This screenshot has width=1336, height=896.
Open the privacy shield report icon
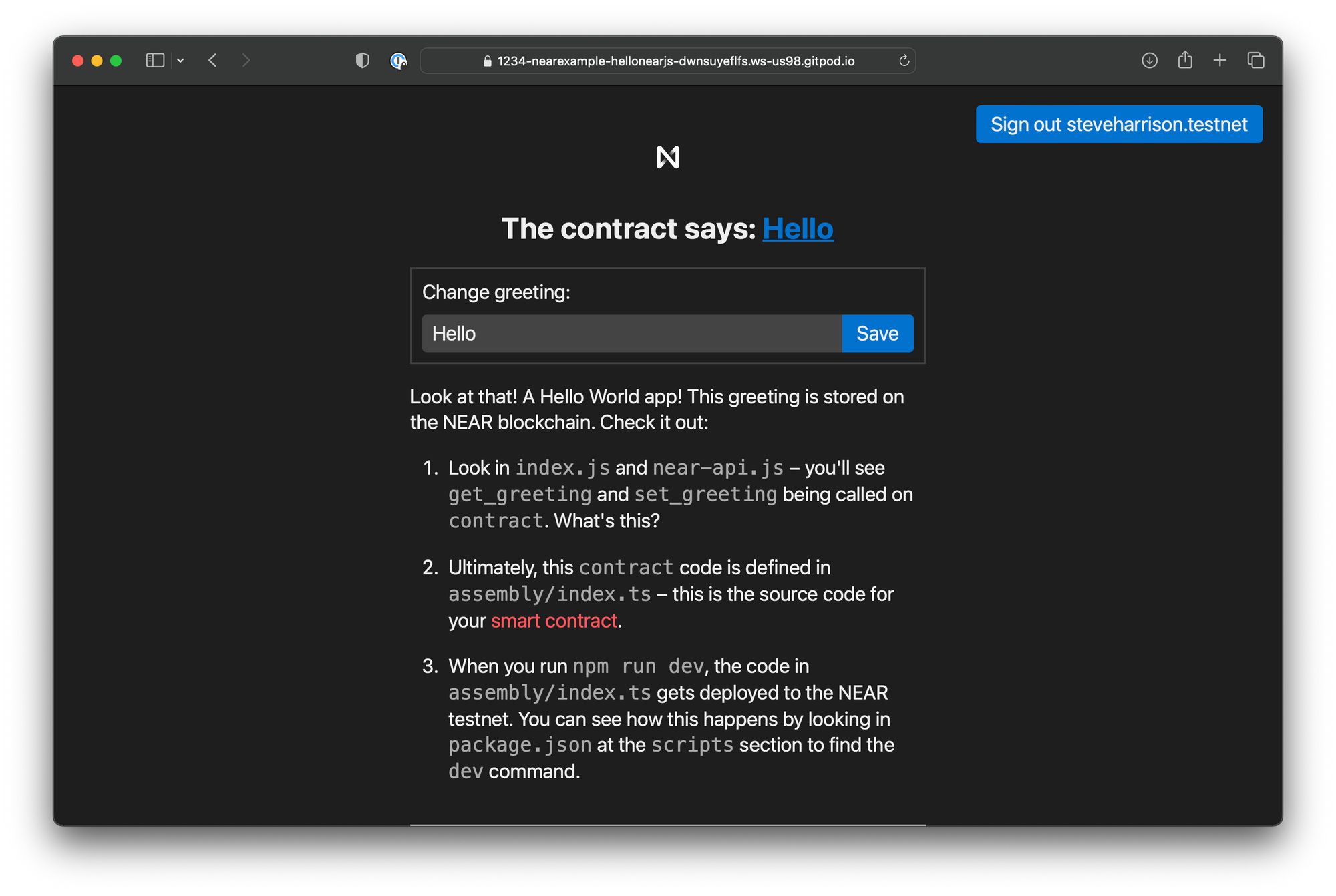point(362,61)
